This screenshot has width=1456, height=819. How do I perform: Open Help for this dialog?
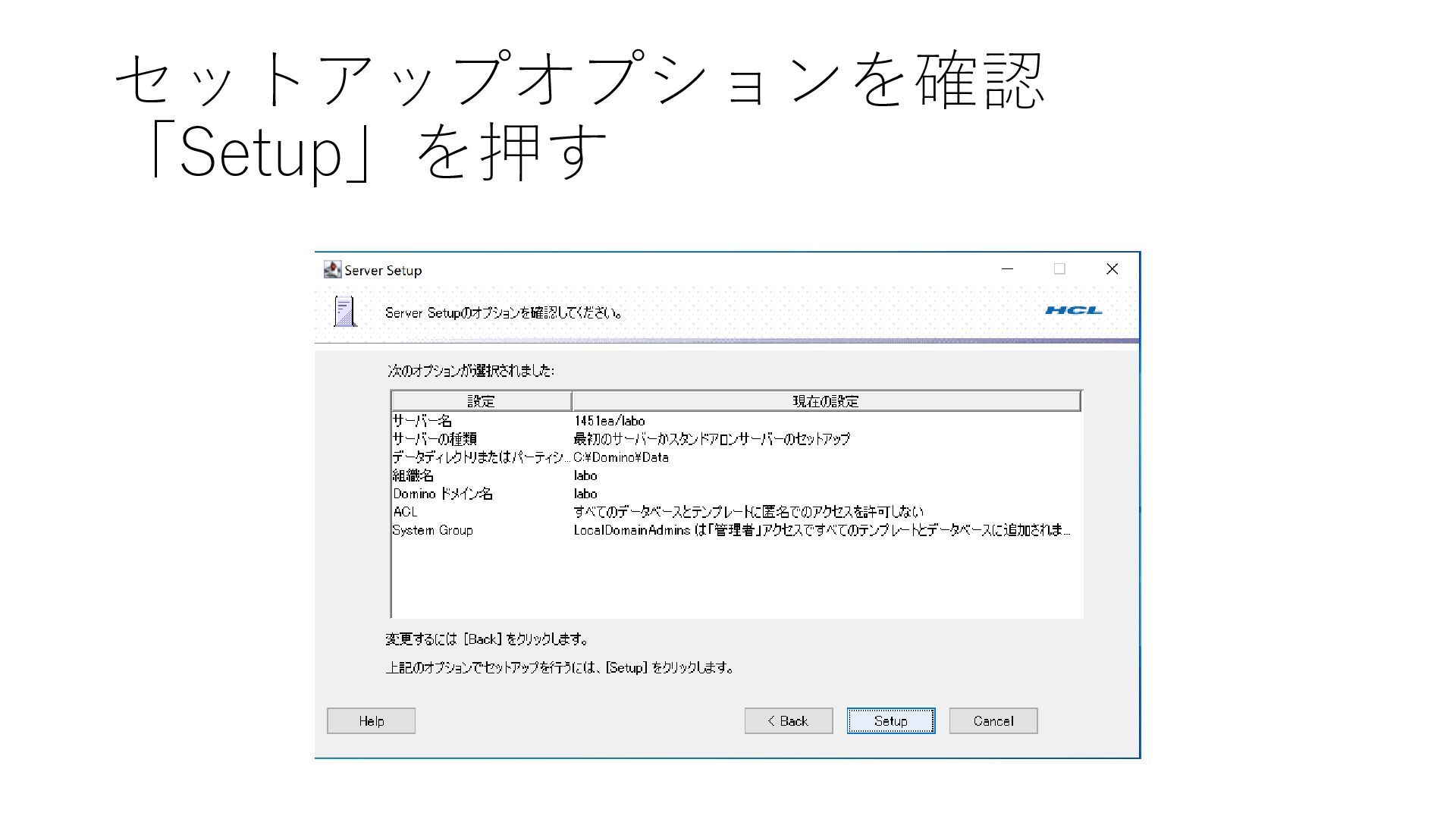371,720
